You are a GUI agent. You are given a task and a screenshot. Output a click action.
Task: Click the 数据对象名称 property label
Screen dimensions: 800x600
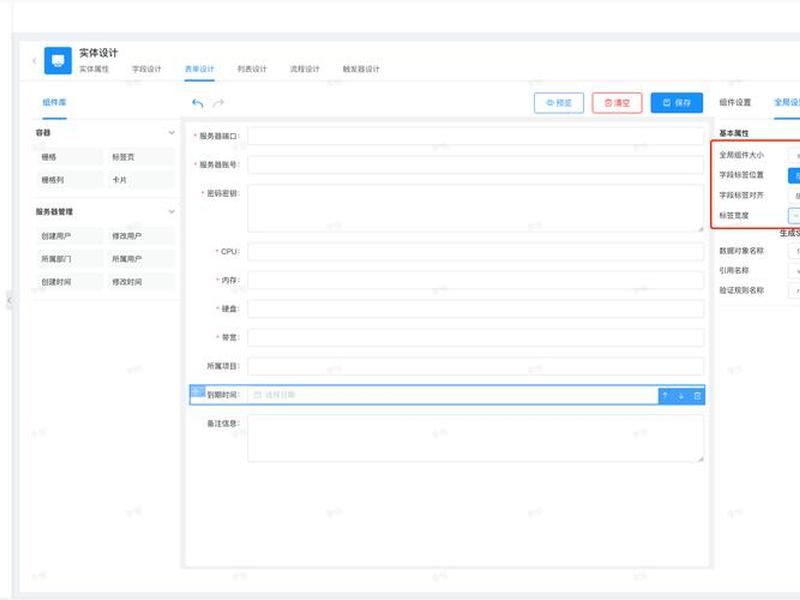(x=741, y=251)
